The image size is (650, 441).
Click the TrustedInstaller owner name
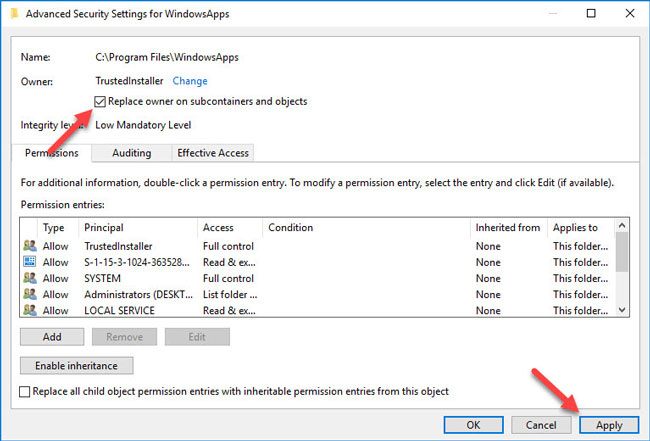click(129, 81)
